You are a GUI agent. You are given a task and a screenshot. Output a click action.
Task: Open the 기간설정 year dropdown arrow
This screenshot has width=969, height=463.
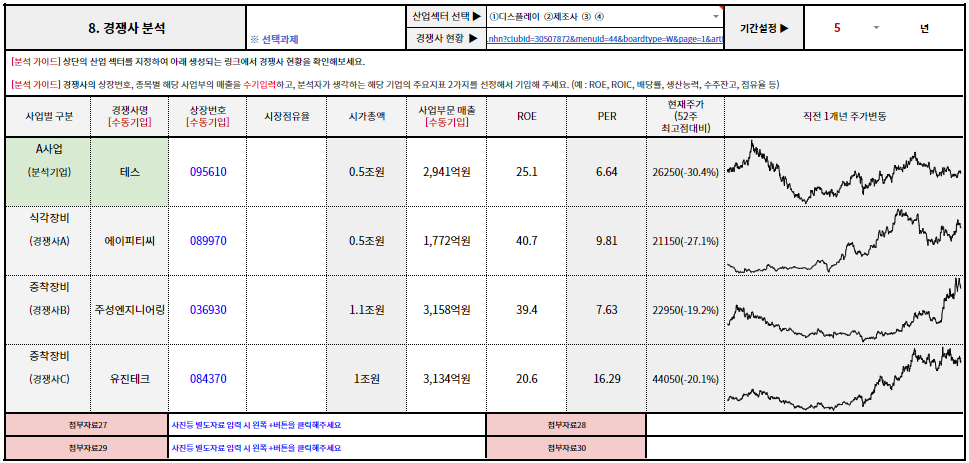(876, 28)
